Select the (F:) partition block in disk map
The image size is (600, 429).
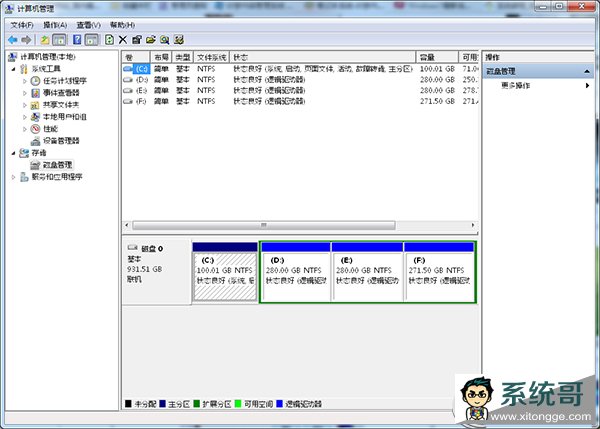tap(439, 272)
